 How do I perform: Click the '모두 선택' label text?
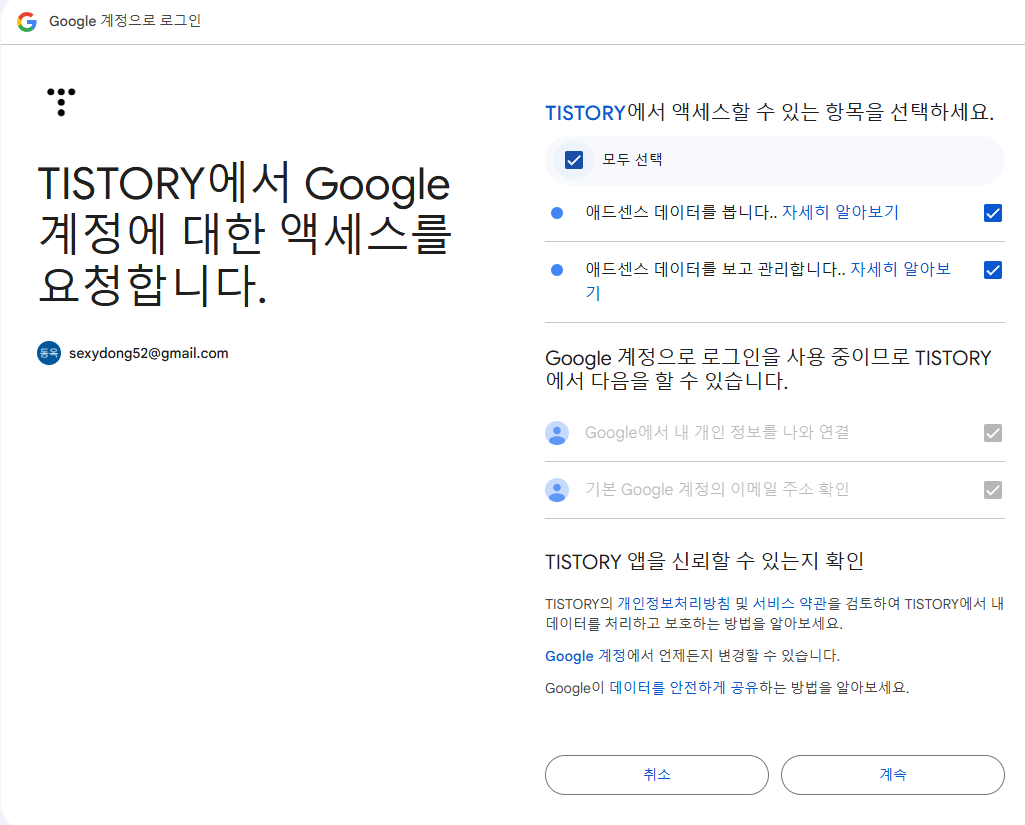click(632, 160)
